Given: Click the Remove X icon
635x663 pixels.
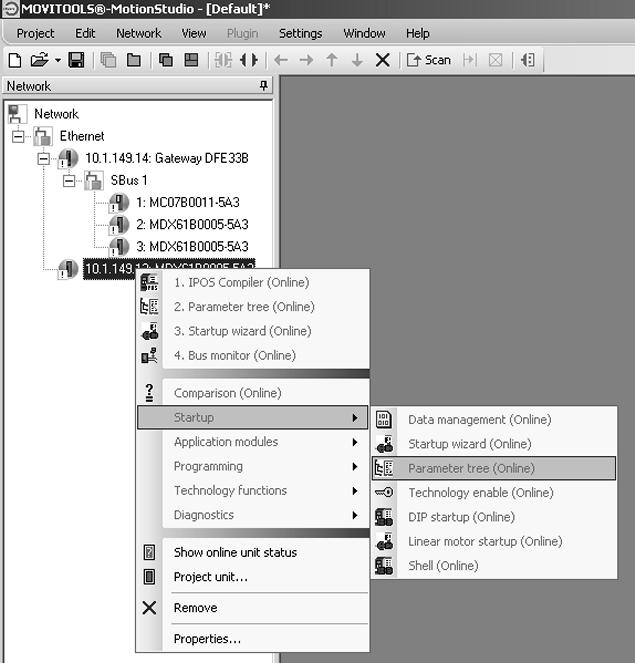Looking at the screenshot, I should pyautogui.click(x=149, y=608).
